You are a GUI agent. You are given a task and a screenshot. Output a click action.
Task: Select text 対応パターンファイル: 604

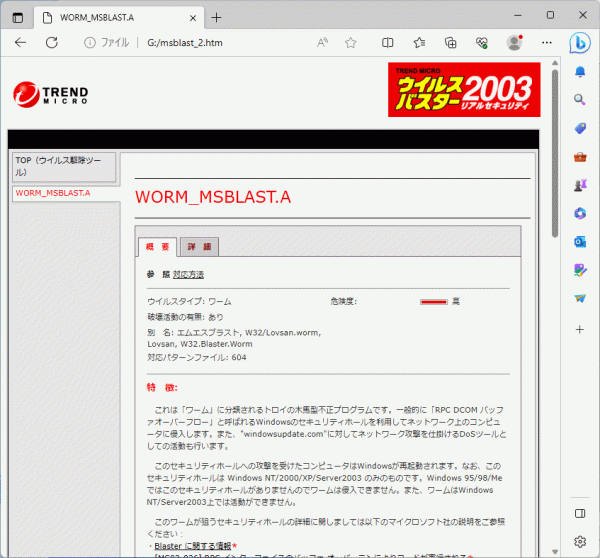click(x=197, y=357)
